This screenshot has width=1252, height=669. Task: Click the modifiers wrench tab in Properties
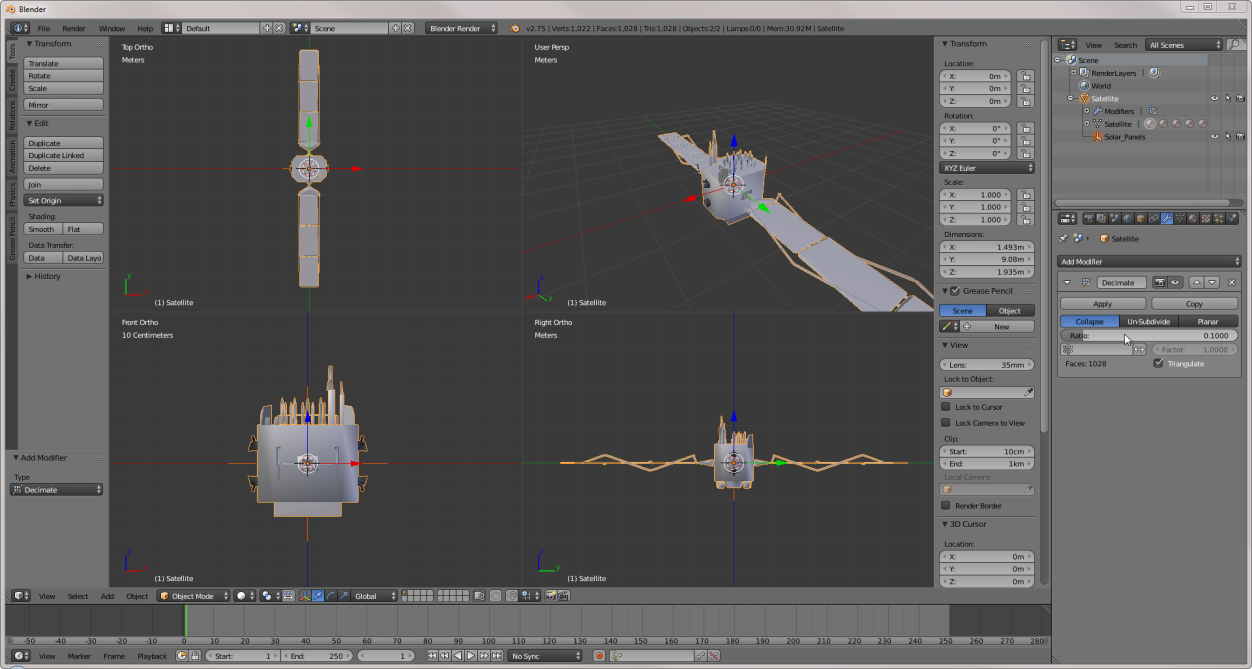pyautogui.click(x=1166, y=218)
